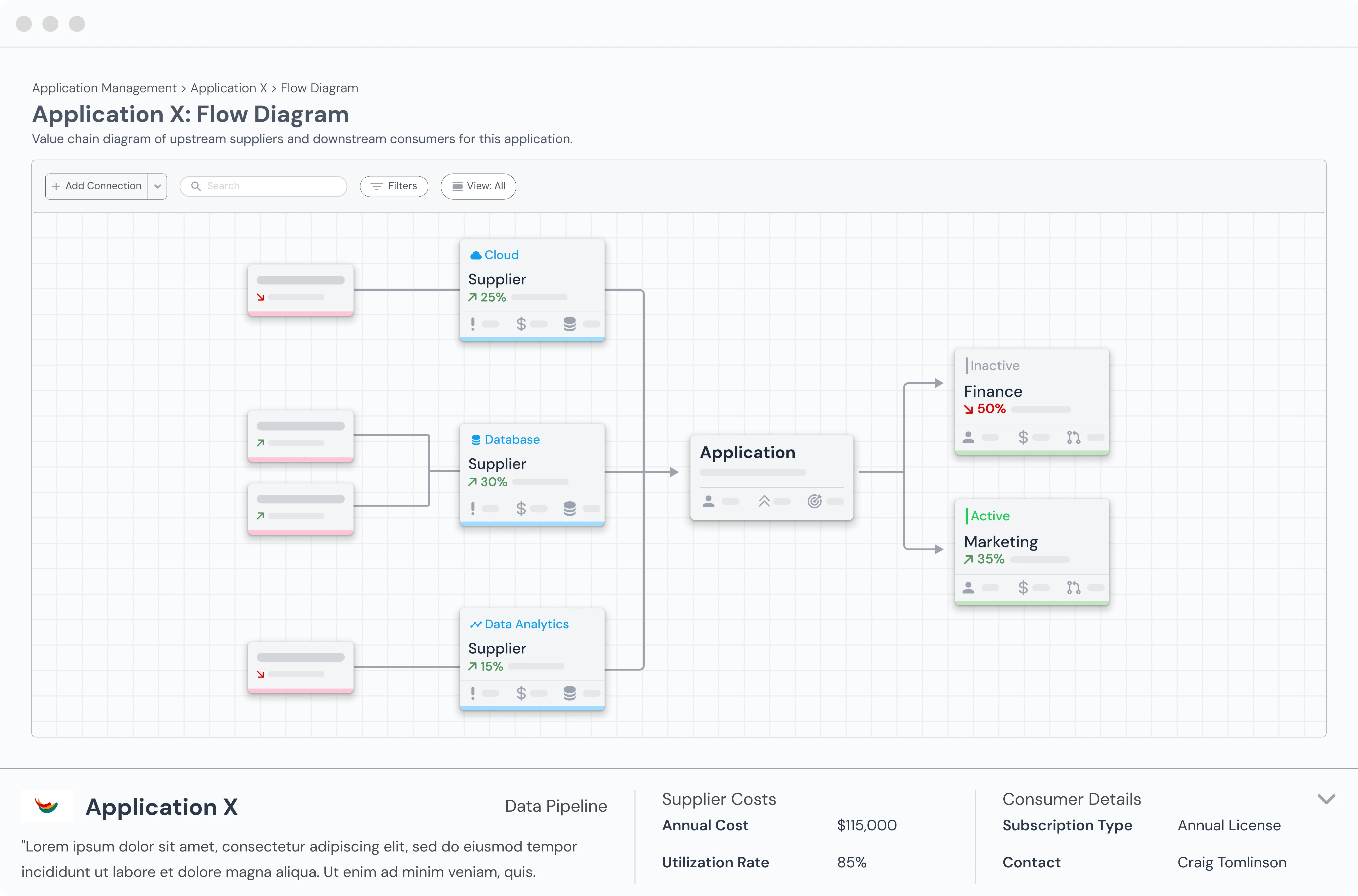Collapse the Application X details panel chevron

pos(1326,799)
